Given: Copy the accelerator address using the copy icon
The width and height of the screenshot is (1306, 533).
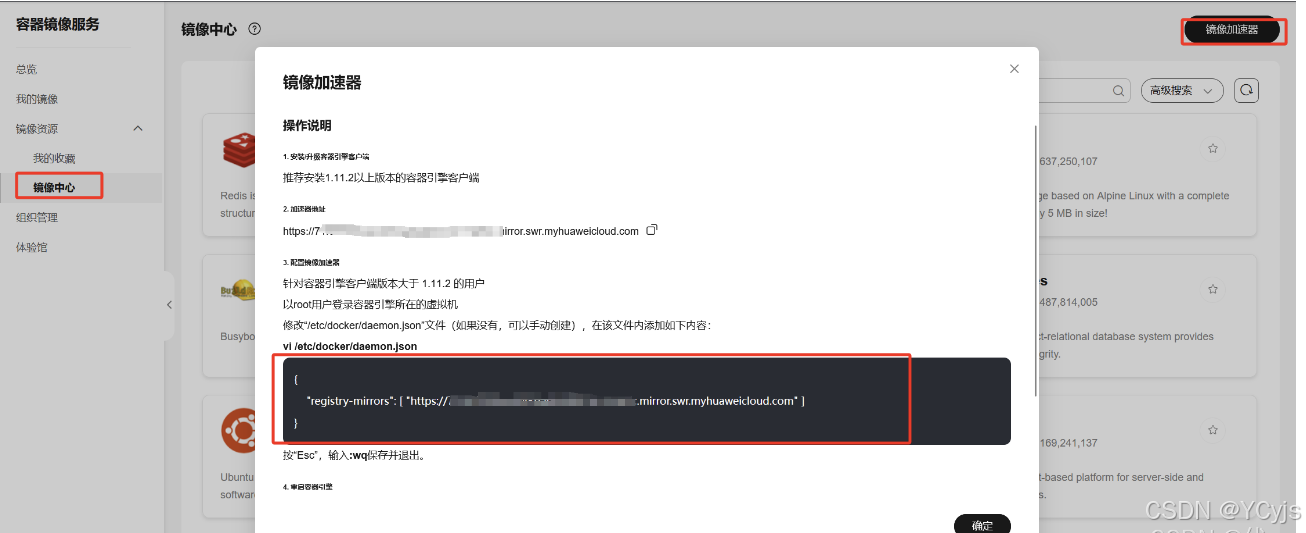Looking at the screenshot, I should pyautogui.click(x=652, y=230).
